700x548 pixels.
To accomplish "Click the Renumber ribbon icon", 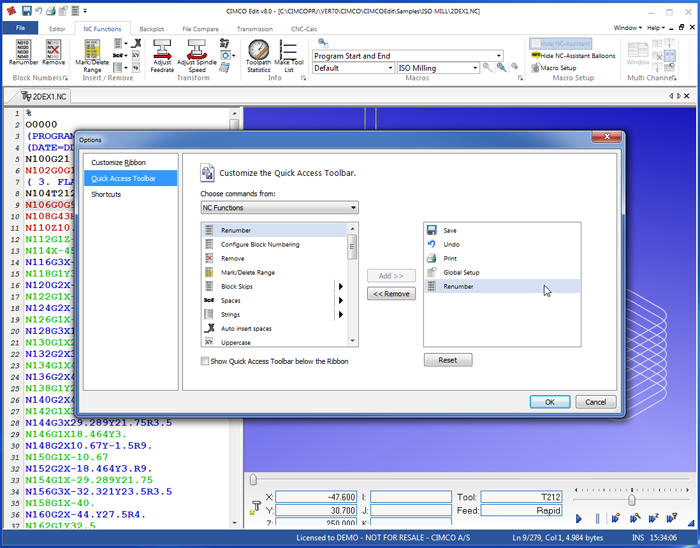I will coord(23,52).
